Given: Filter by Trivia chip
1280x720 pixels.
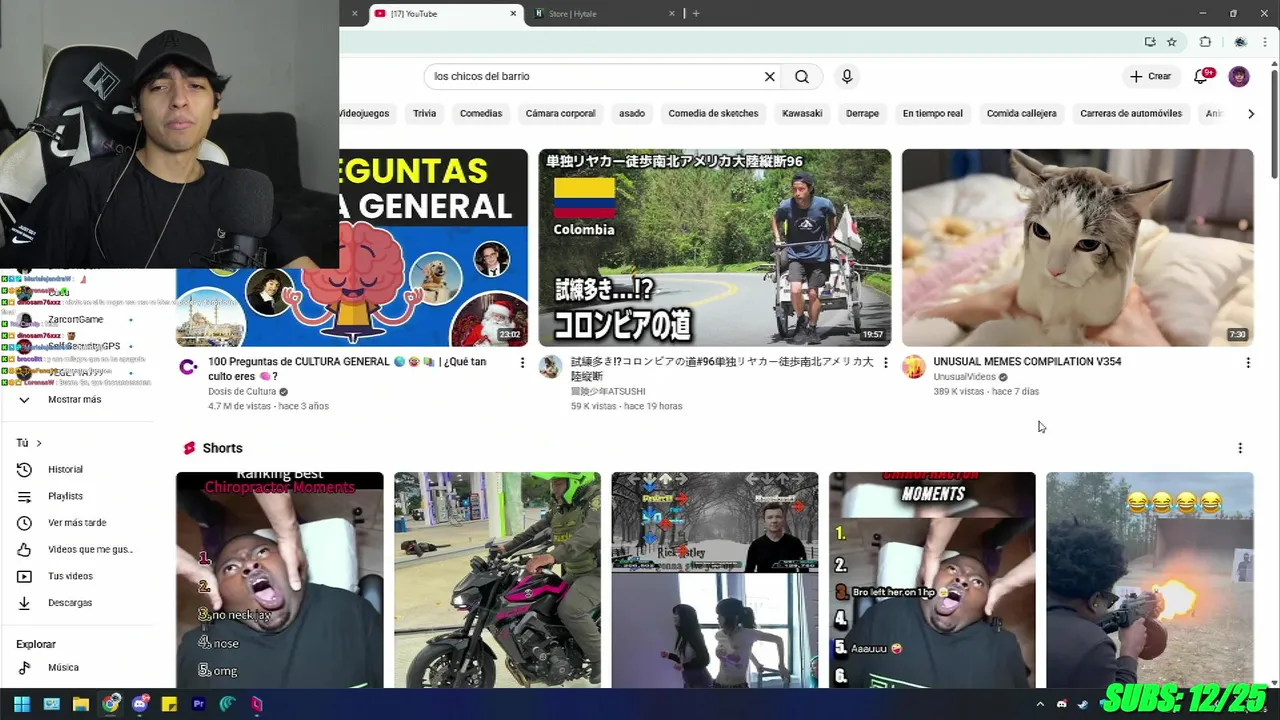Looking at the screenshot, I should pyautogui.click(x=425, y=113).
